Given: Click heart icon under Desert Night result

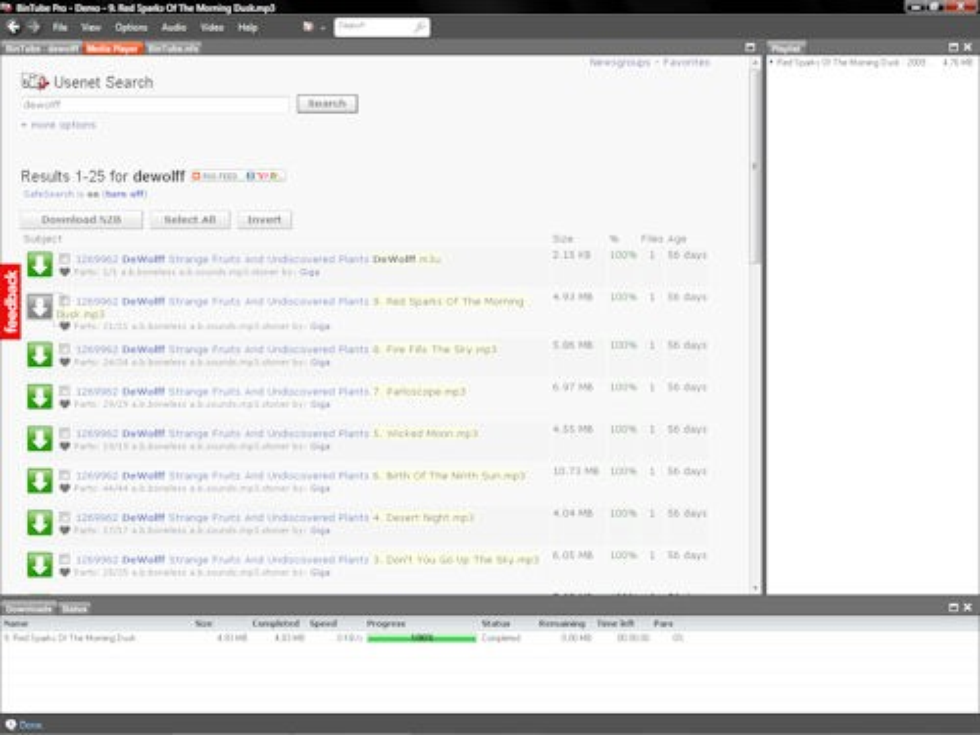Looking at the screenshot, I should click(64, 530).
